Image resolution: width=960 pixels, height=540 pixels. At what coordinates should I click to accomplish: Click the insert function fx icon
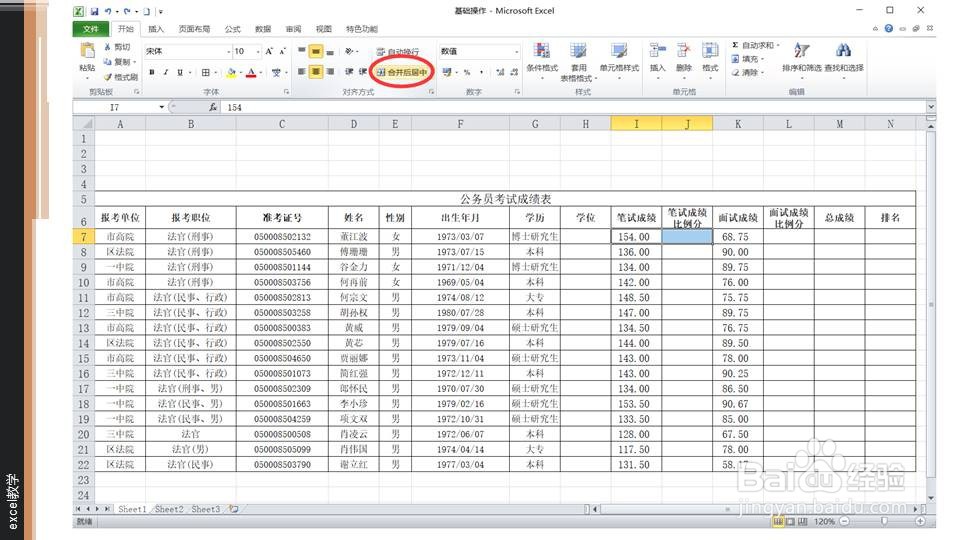coord(212,107)
